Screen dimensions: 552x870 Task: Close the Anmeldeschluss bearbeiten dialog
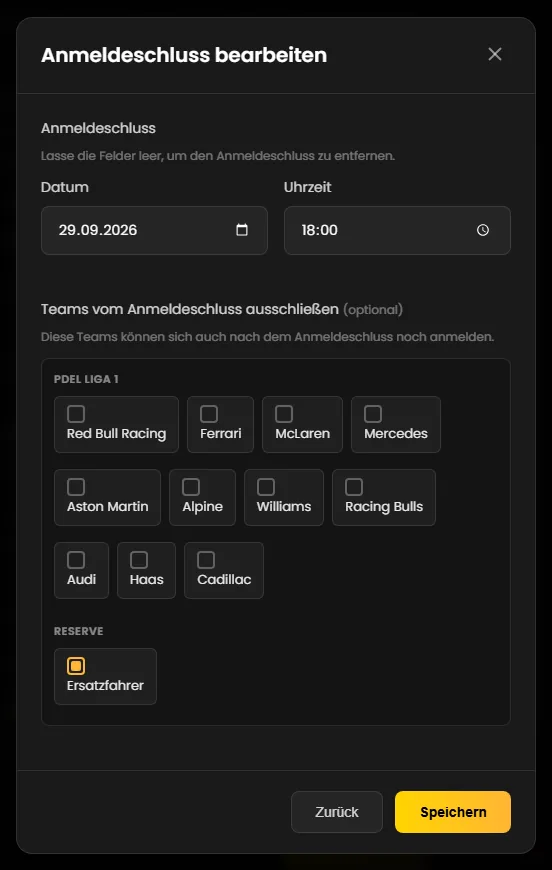click(x=495, y=54)
